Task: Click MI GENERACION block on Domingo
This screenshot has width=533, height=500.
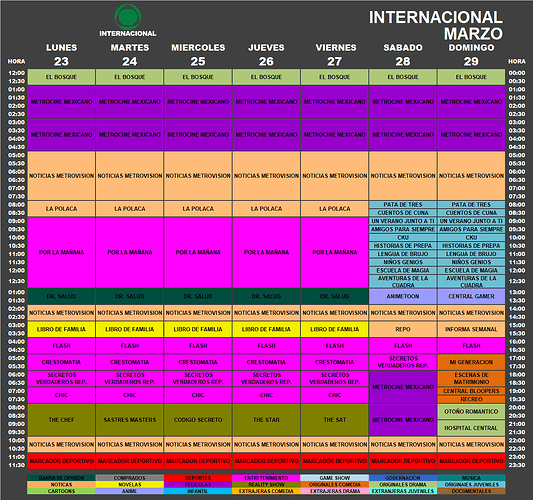Action: (x=471, y=362)
